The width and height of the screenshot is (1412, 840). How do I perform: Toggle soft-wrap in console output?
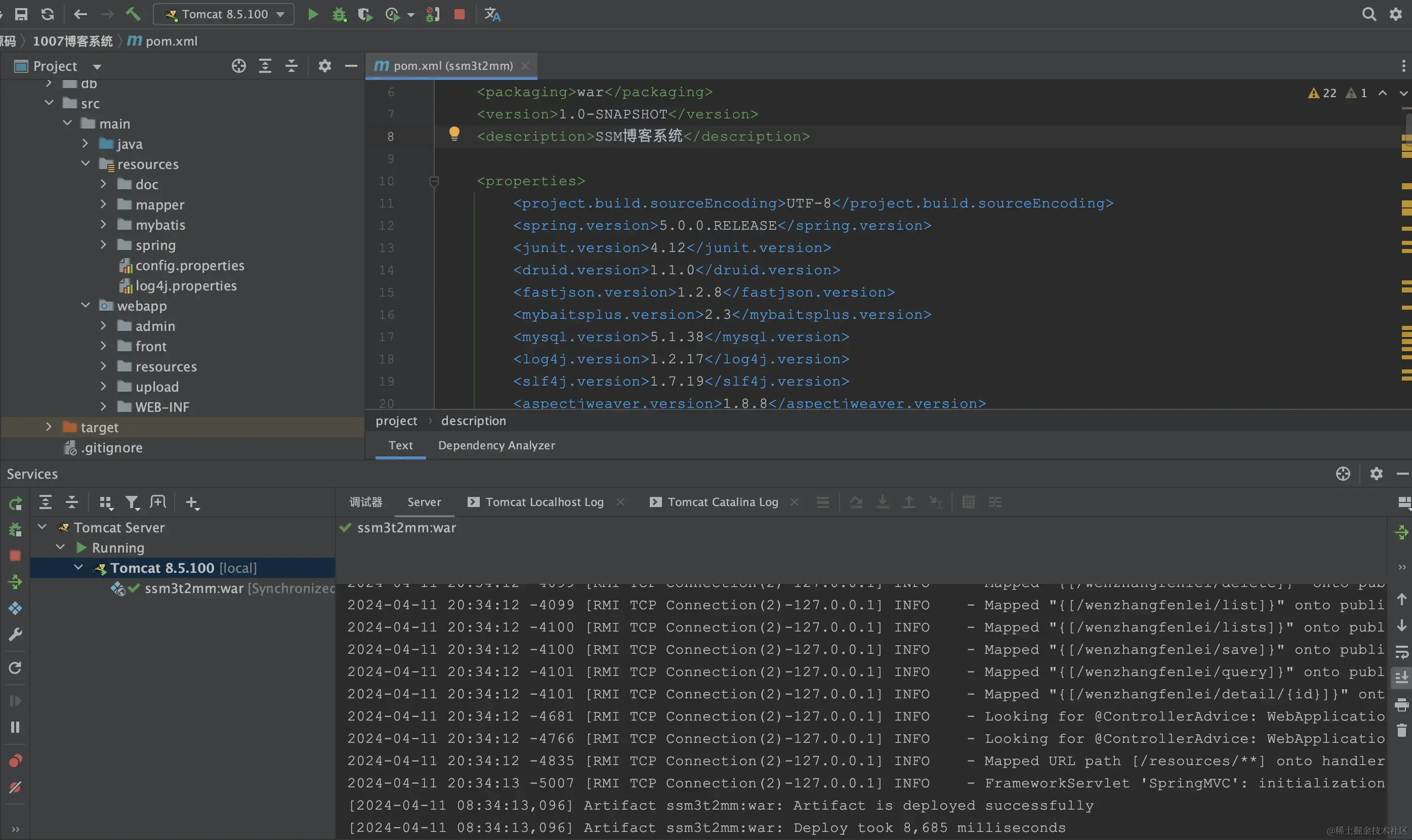[x=1401, y=652]
